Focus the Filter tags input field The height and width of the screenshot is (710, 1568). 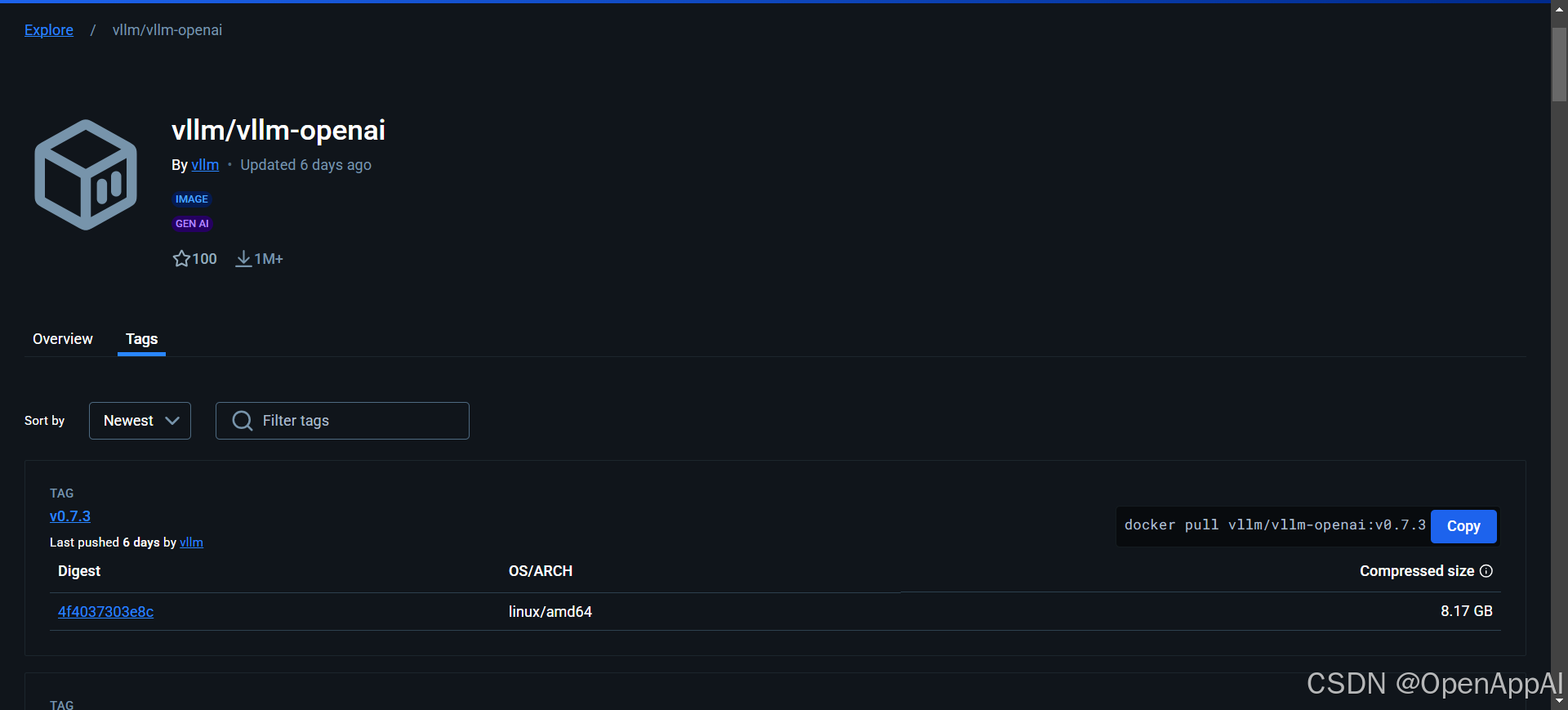point(342,421)
